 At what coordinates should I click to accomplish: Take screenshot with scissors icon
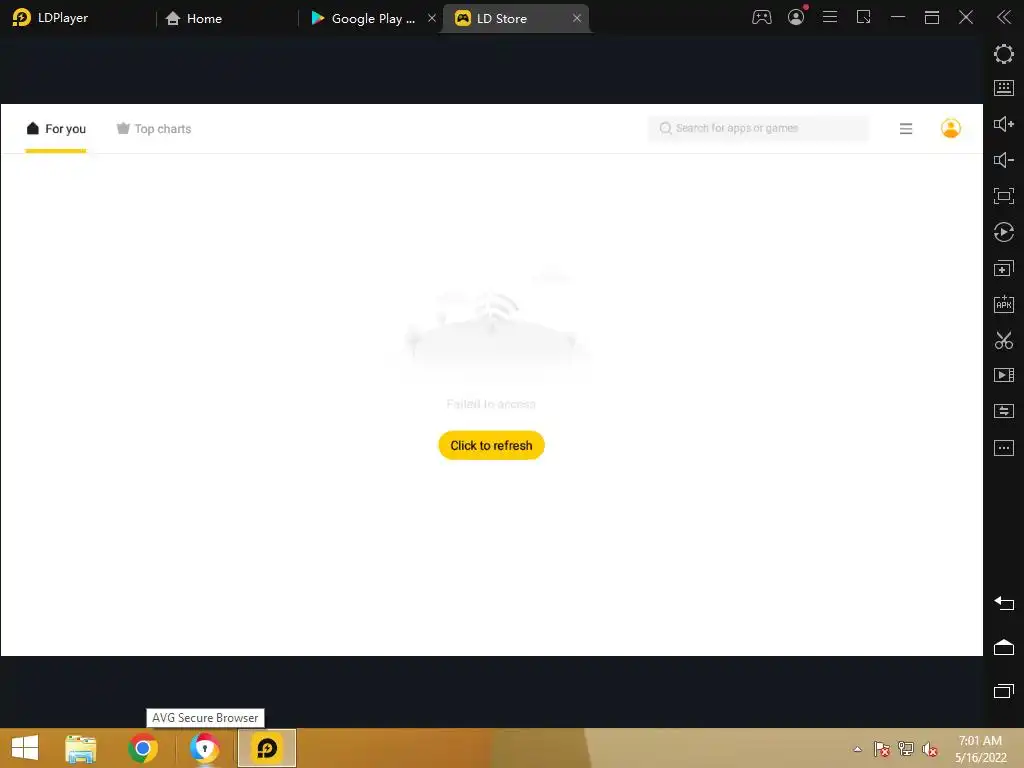pyautogui.click(x=1003, y=340)
